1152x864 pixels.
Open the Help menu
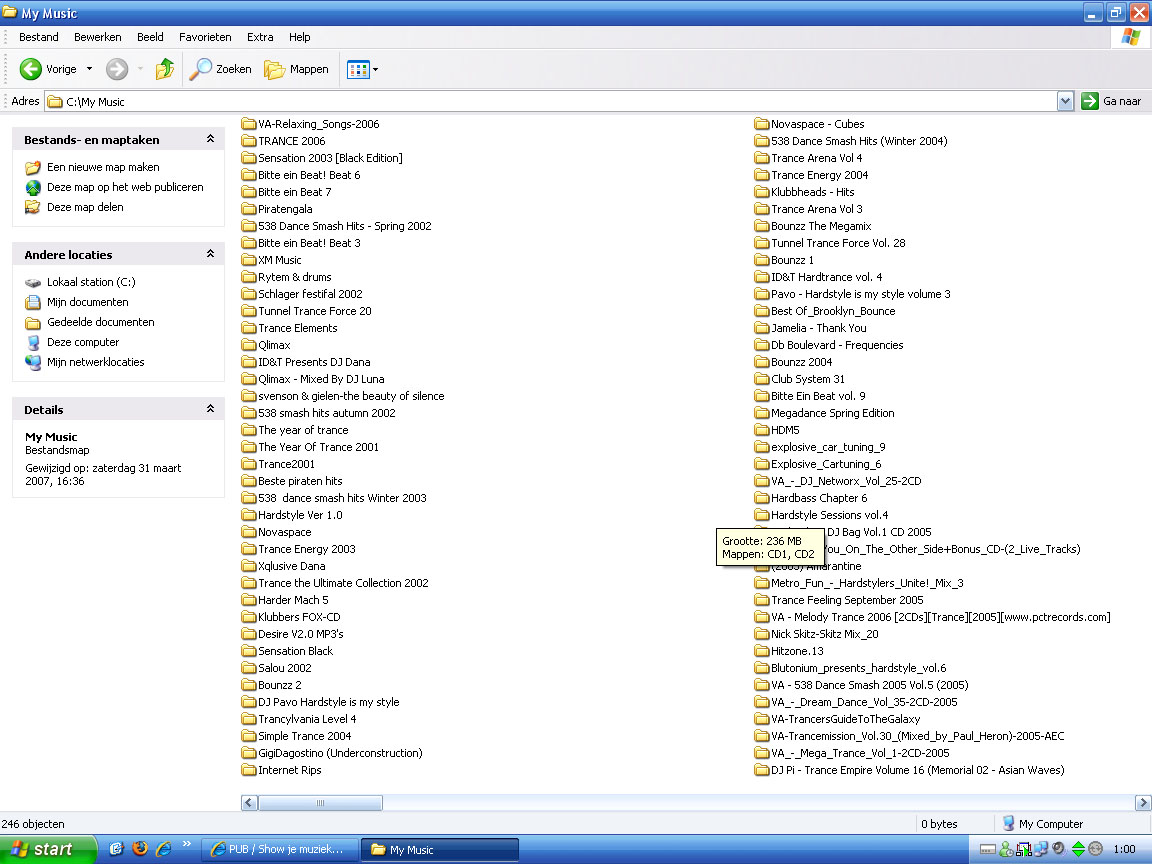[x=299, y=37]
